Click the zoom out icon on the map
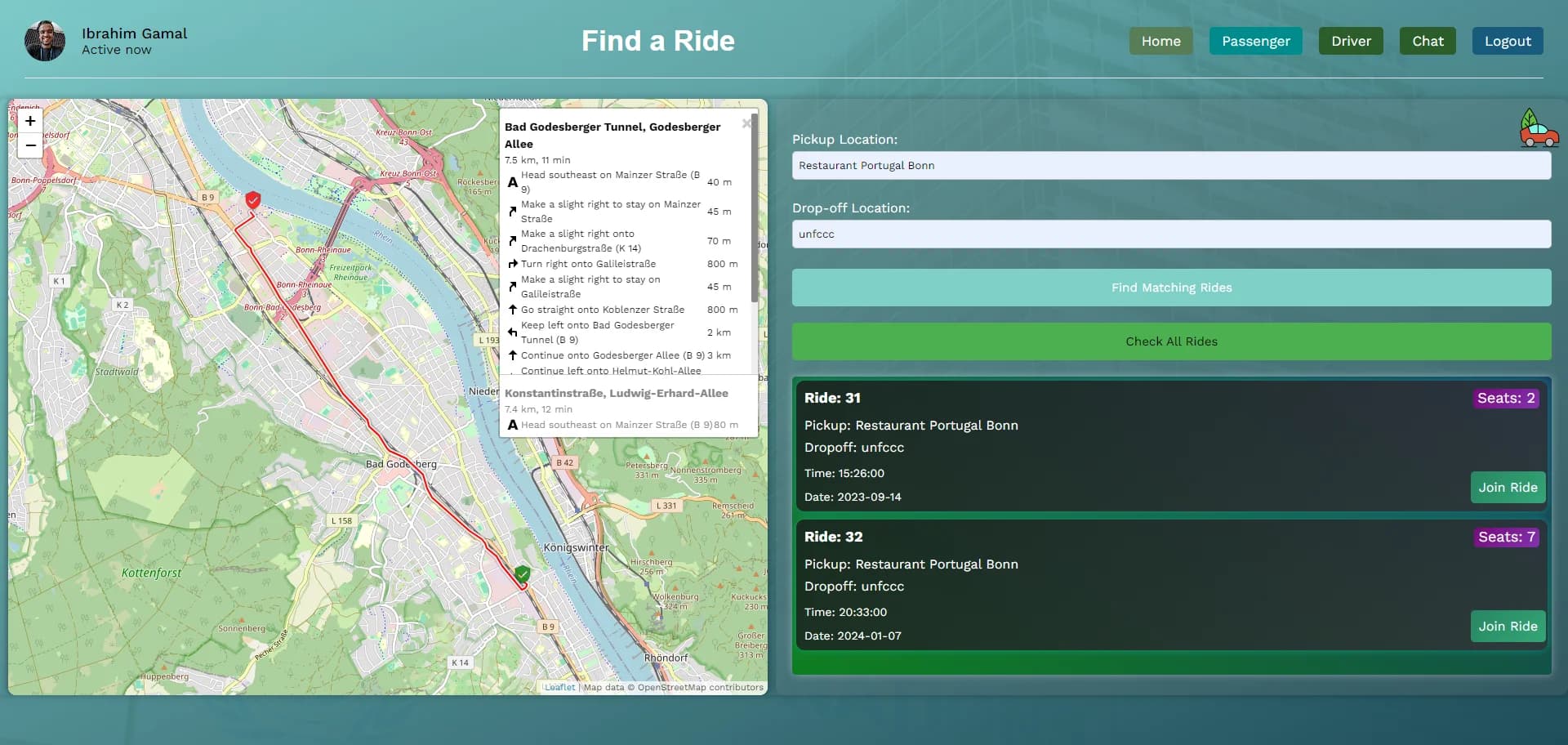This screenshot has width=1568, height=745. [x=29, y=145]
